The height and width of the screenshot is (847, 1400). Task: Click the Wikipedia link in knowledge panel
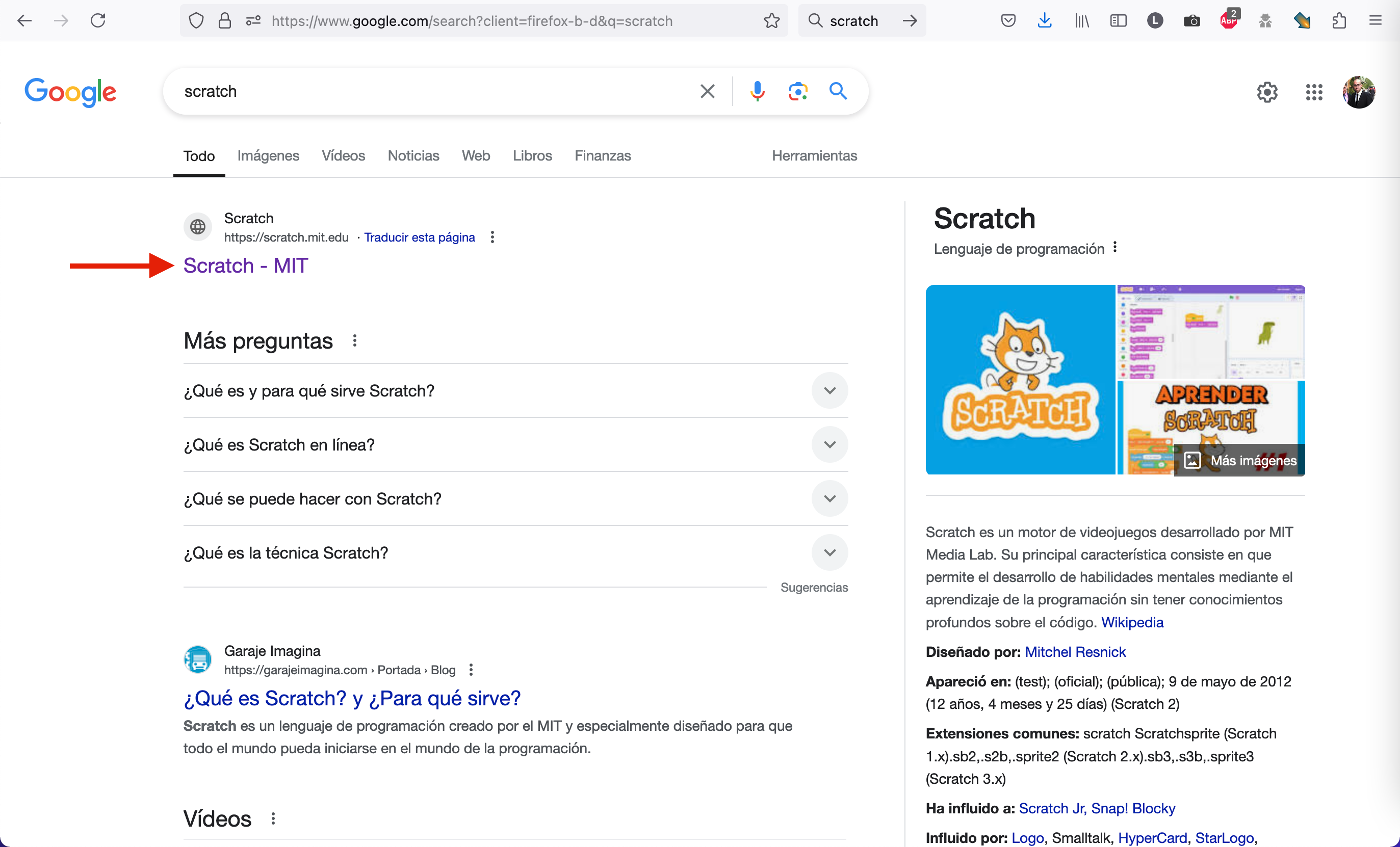[x=1132, y=622]
